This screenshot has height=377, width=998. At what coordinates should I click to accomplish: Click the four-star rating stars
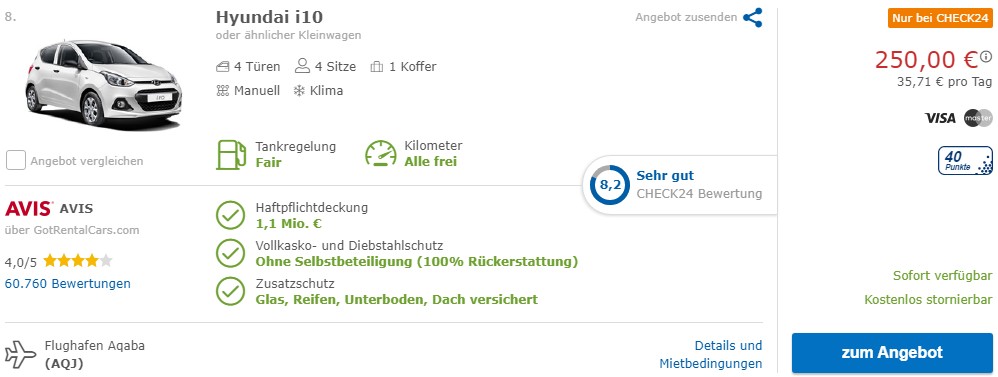coord(78,260)
